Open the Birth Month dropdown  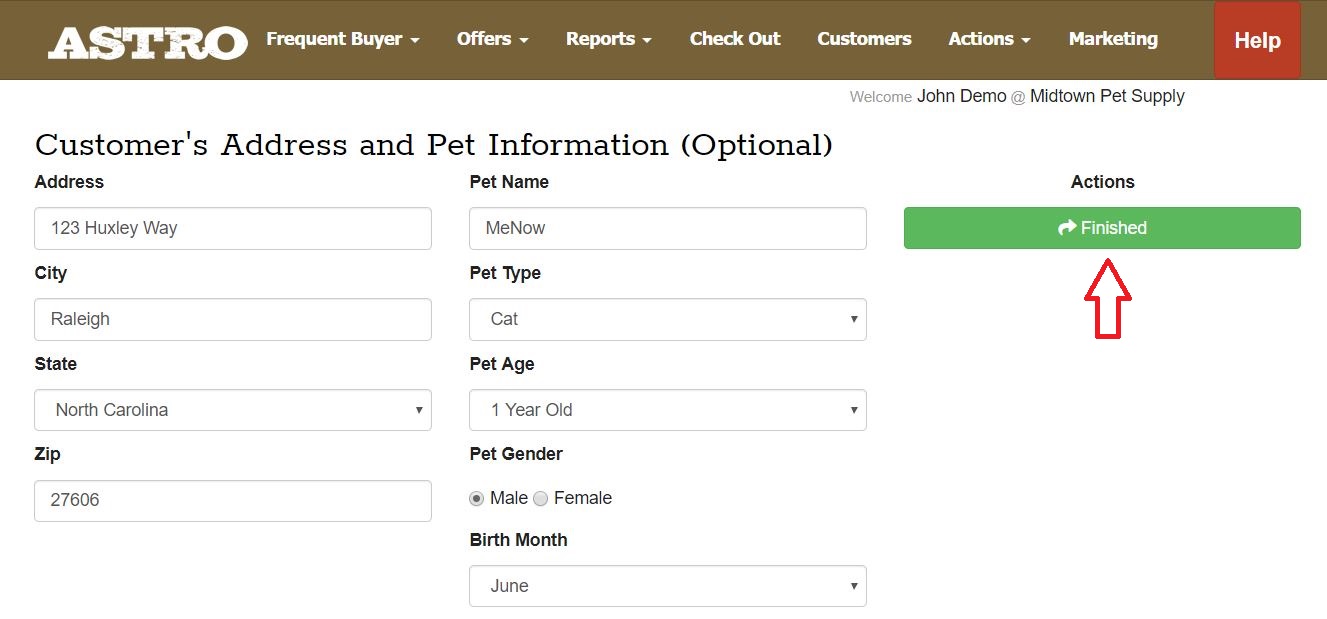(x=667, y=586)
